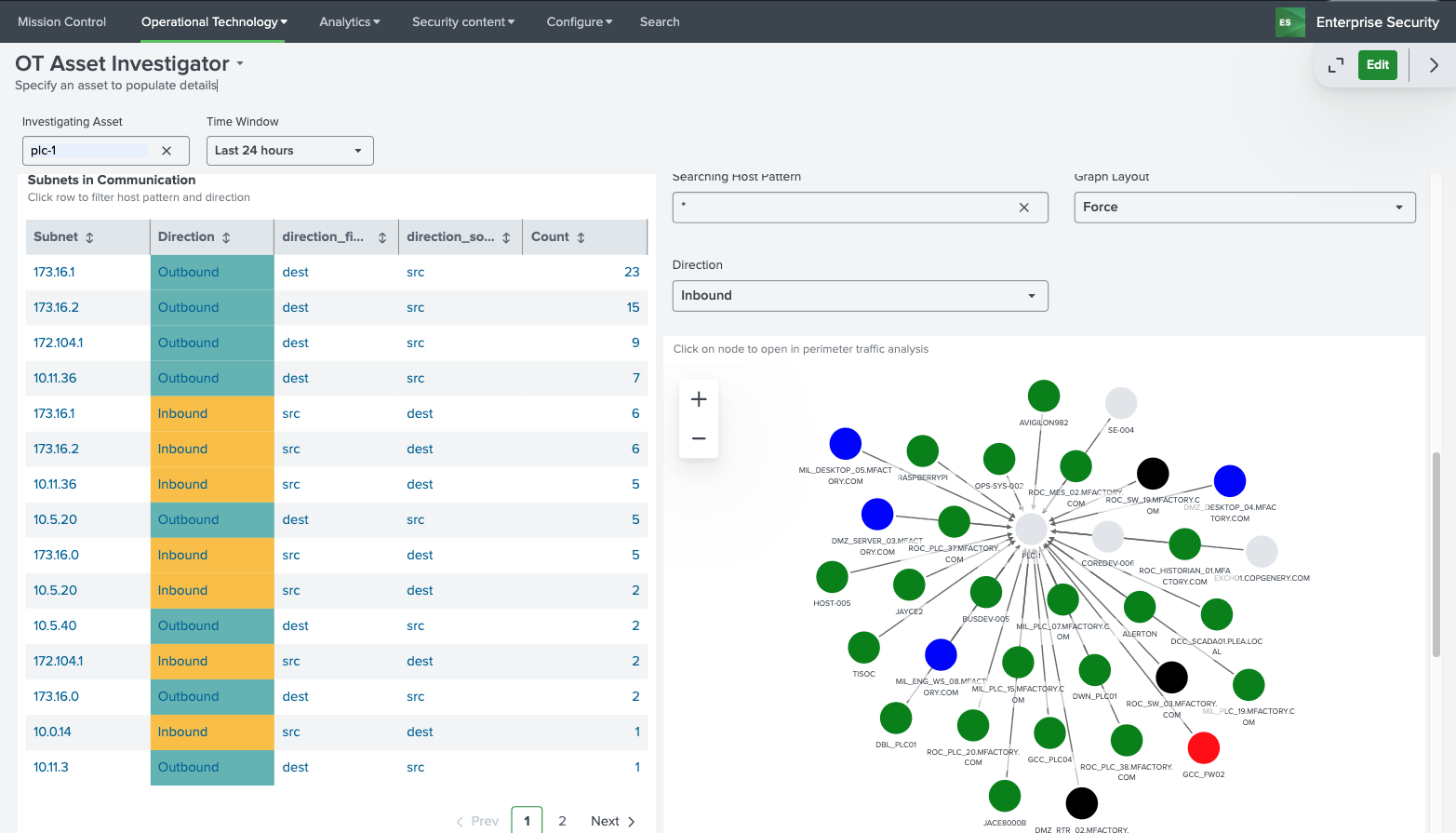Viewport: 1456px width, 833px height.
Task: Click the Searching Host Pattern input field
Action: 842,208
